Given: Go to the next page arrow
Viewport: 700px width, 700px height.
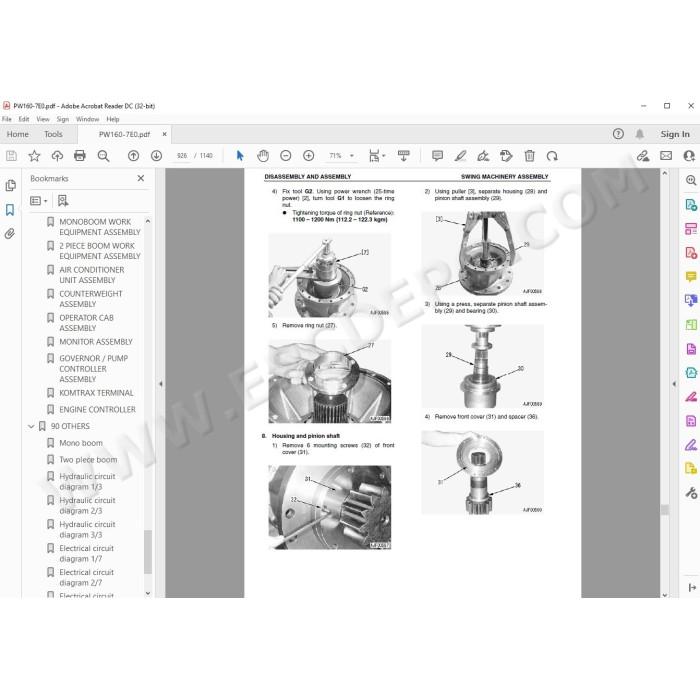Looking at the screenshot, I should pyautogui.click(x=156, y=156).
